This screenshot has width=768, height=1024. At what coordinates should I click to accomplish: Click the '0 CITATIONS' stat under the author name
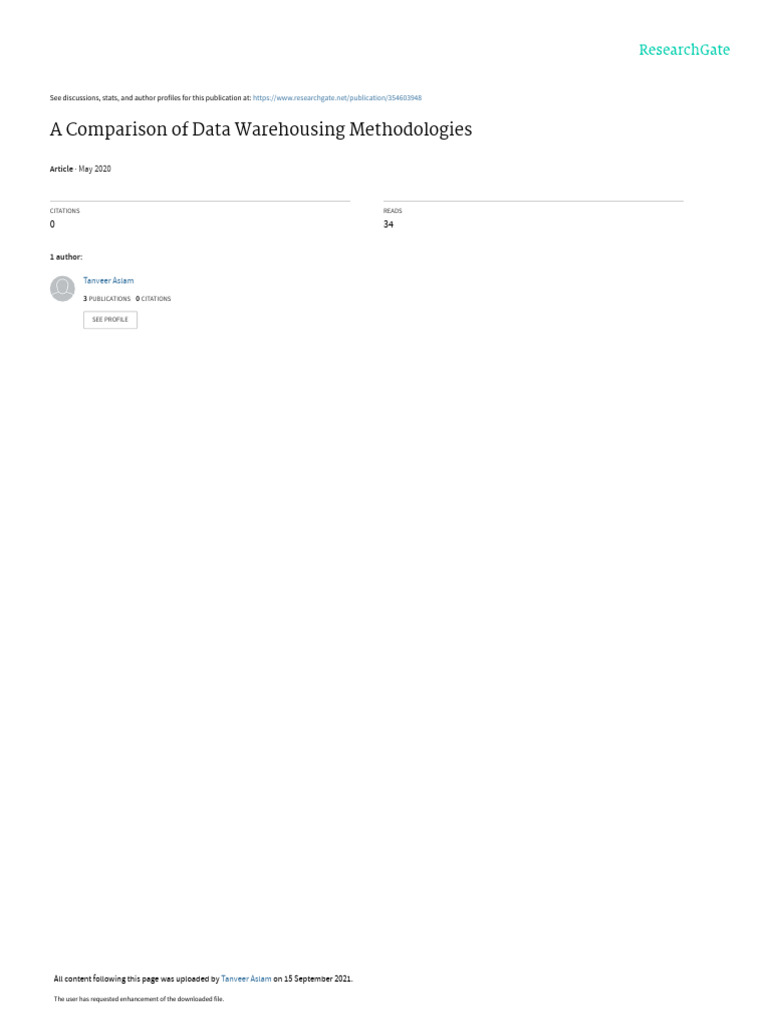153,298
